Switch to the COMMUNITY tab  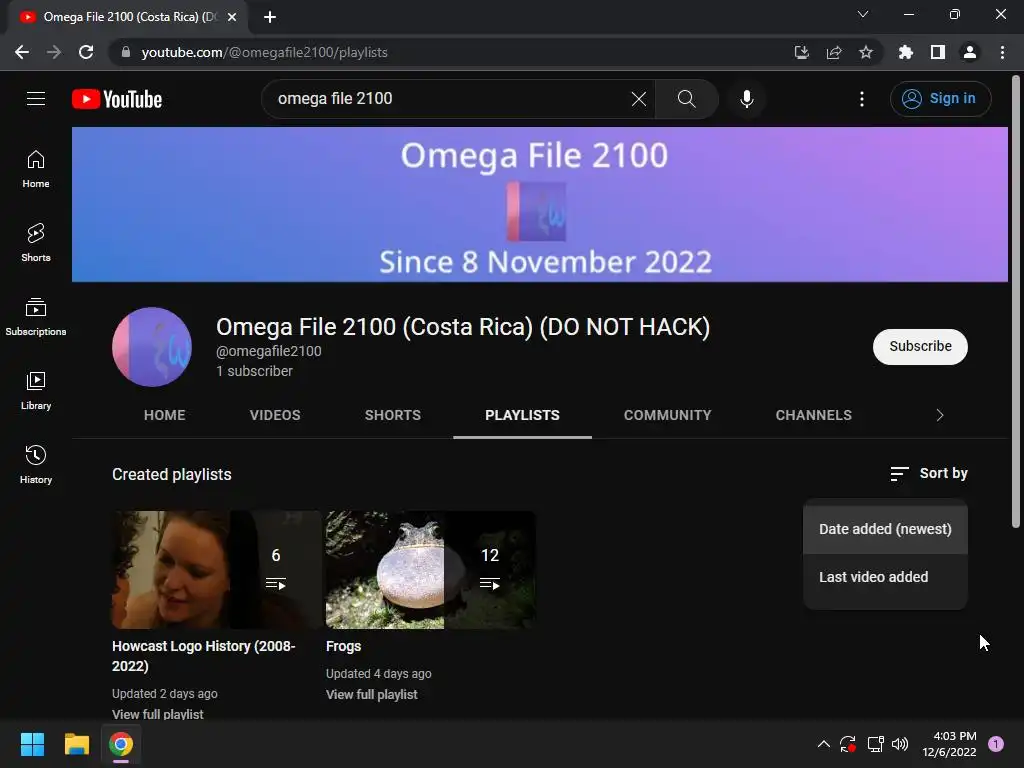point(667,415)
